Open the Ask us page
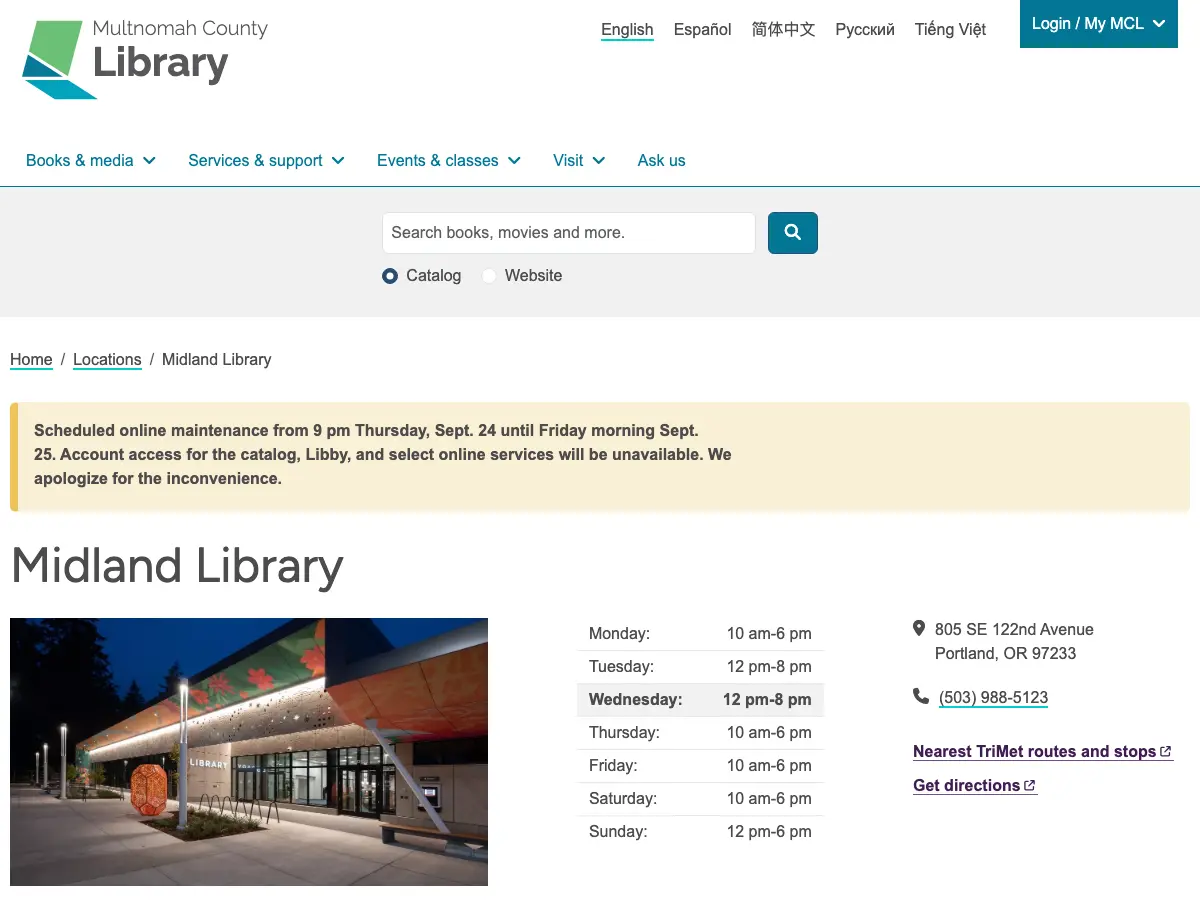Screen dimensions: 1200x900 (x=662, y=160)
